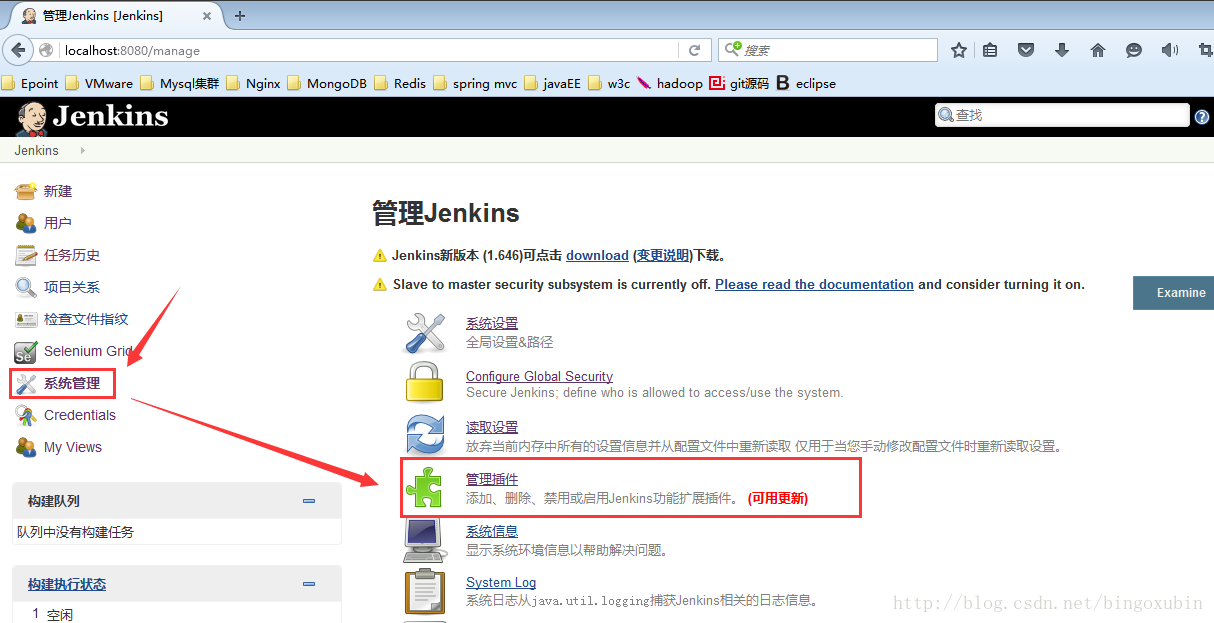
Task: Click the page reload button in address bar
Action: [694, 50]
